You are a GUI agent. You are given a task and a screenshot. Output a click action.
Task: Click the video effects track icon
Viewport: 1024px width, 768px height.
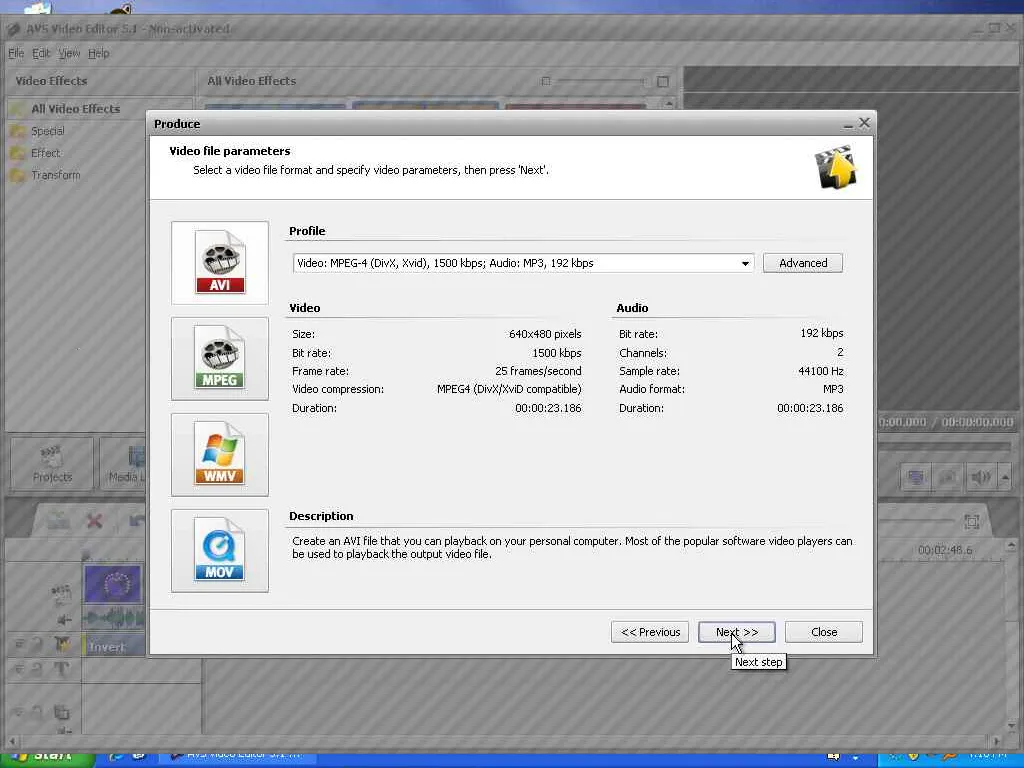[x=61, y=645]
